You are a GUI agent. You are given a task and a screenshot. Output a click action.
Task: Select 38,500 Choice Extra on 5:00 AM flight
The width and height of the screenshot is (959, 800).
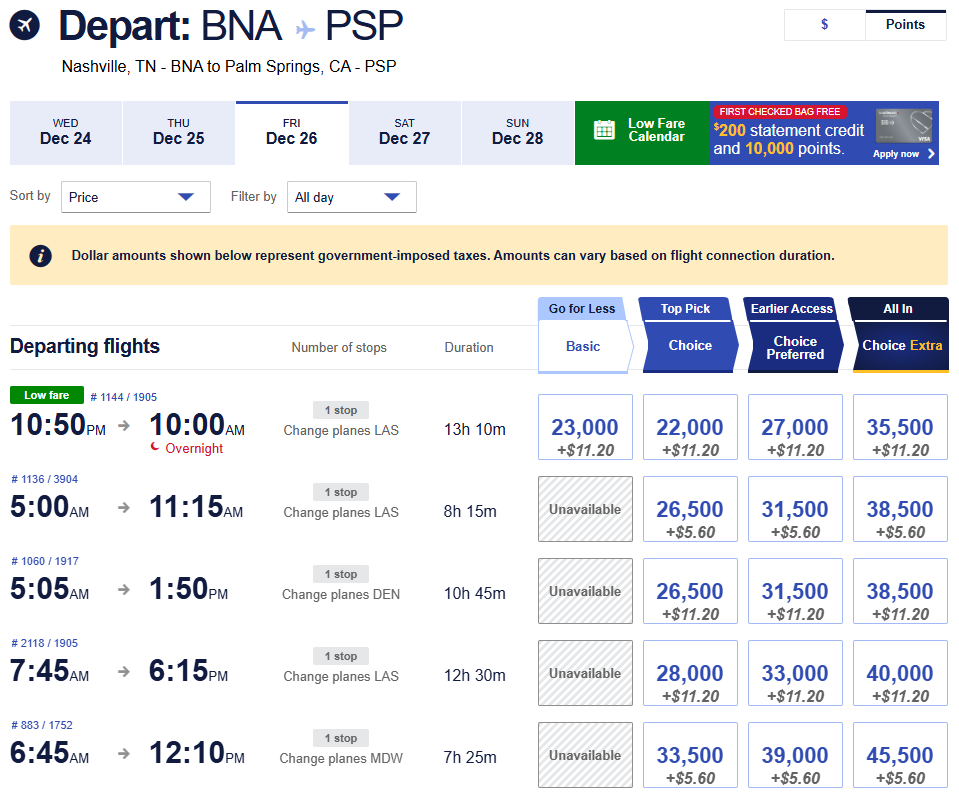coord(900,509)
